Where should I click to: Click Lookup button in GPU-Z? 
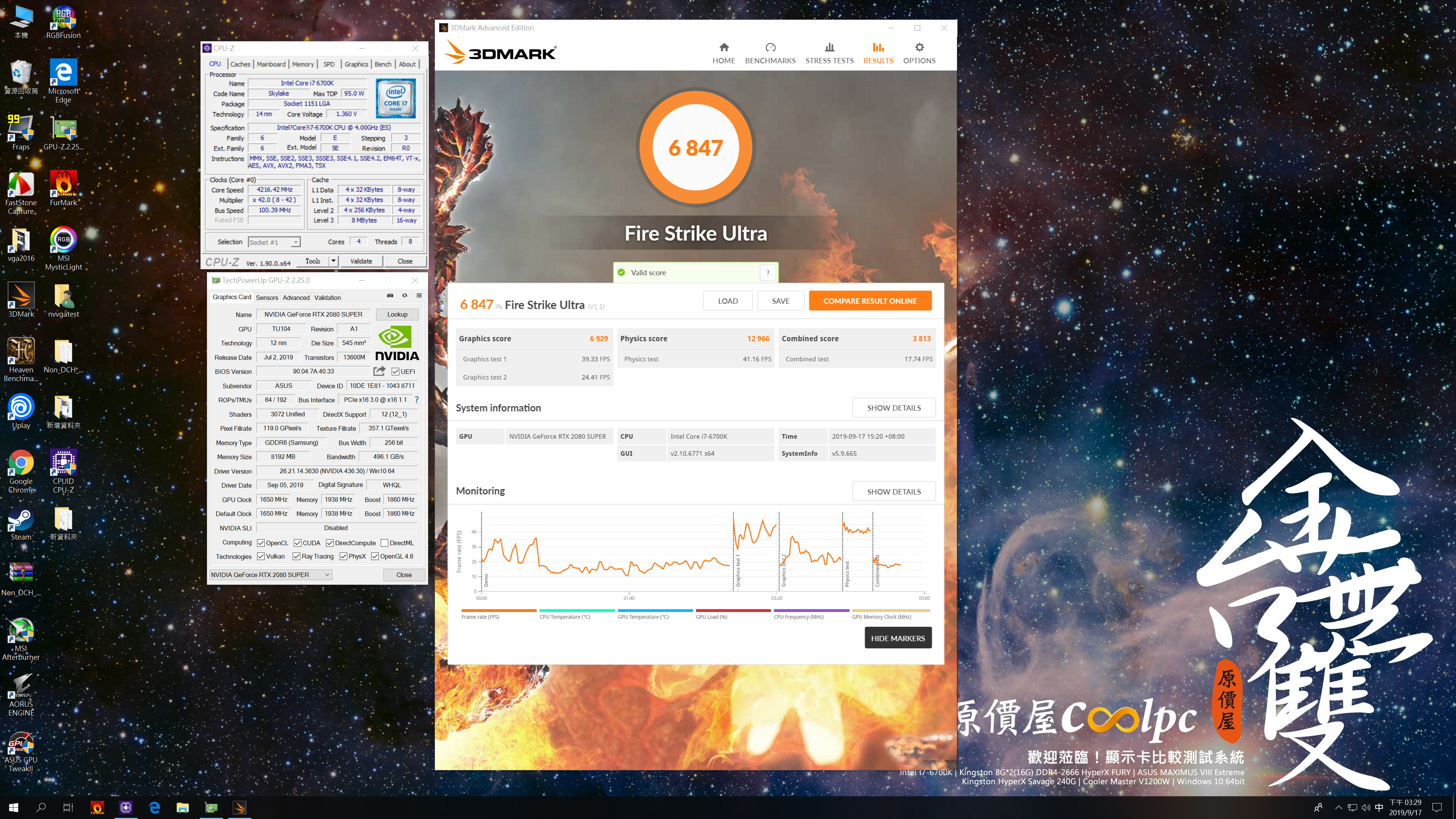(397, 314)
